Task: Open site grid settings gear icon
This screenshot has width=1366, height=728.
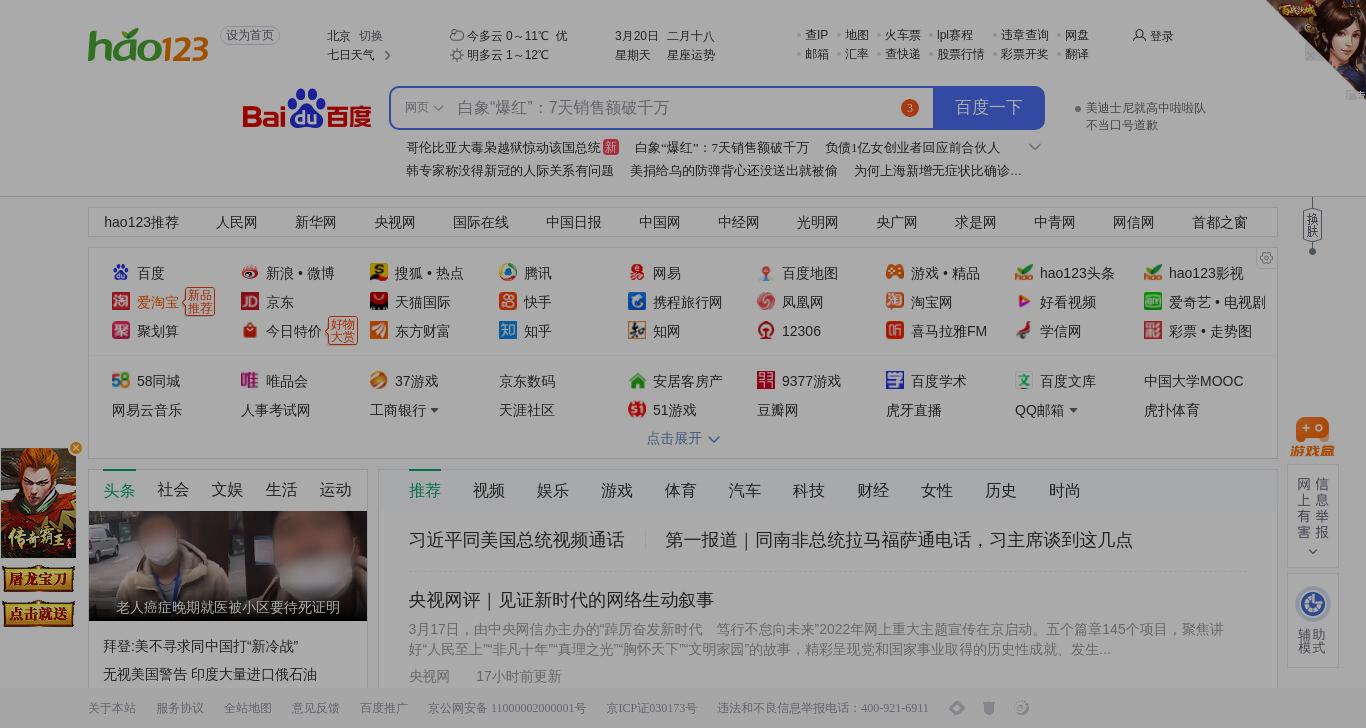Action: pyautogui.click(x=1266, y=258)
